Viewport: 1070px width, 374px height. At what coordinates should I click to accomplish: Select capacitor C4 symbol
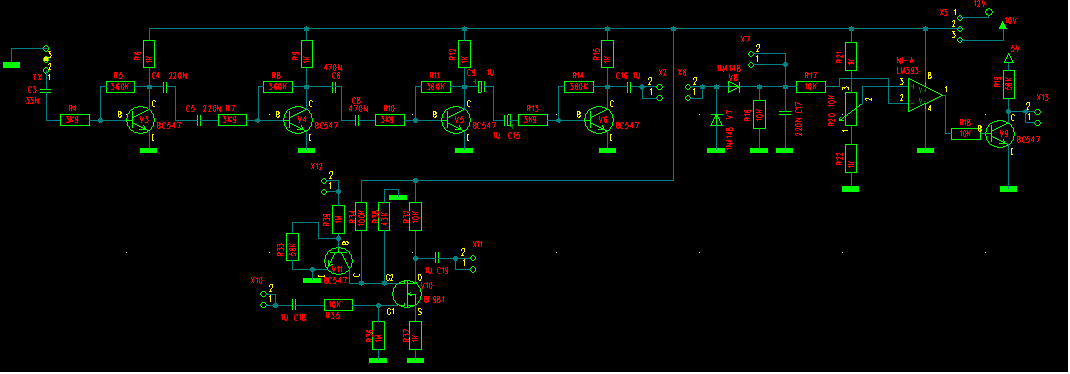tap(164, 87)
